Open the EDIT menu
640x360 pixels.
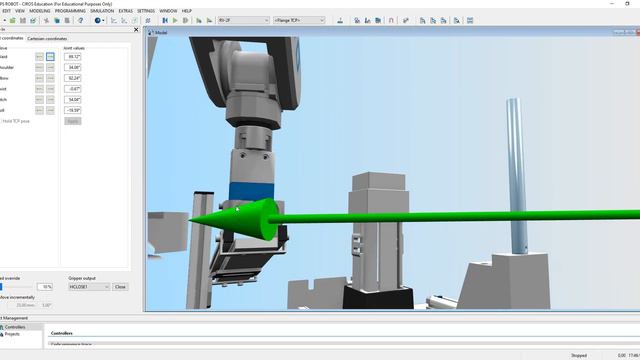point(7,11)
